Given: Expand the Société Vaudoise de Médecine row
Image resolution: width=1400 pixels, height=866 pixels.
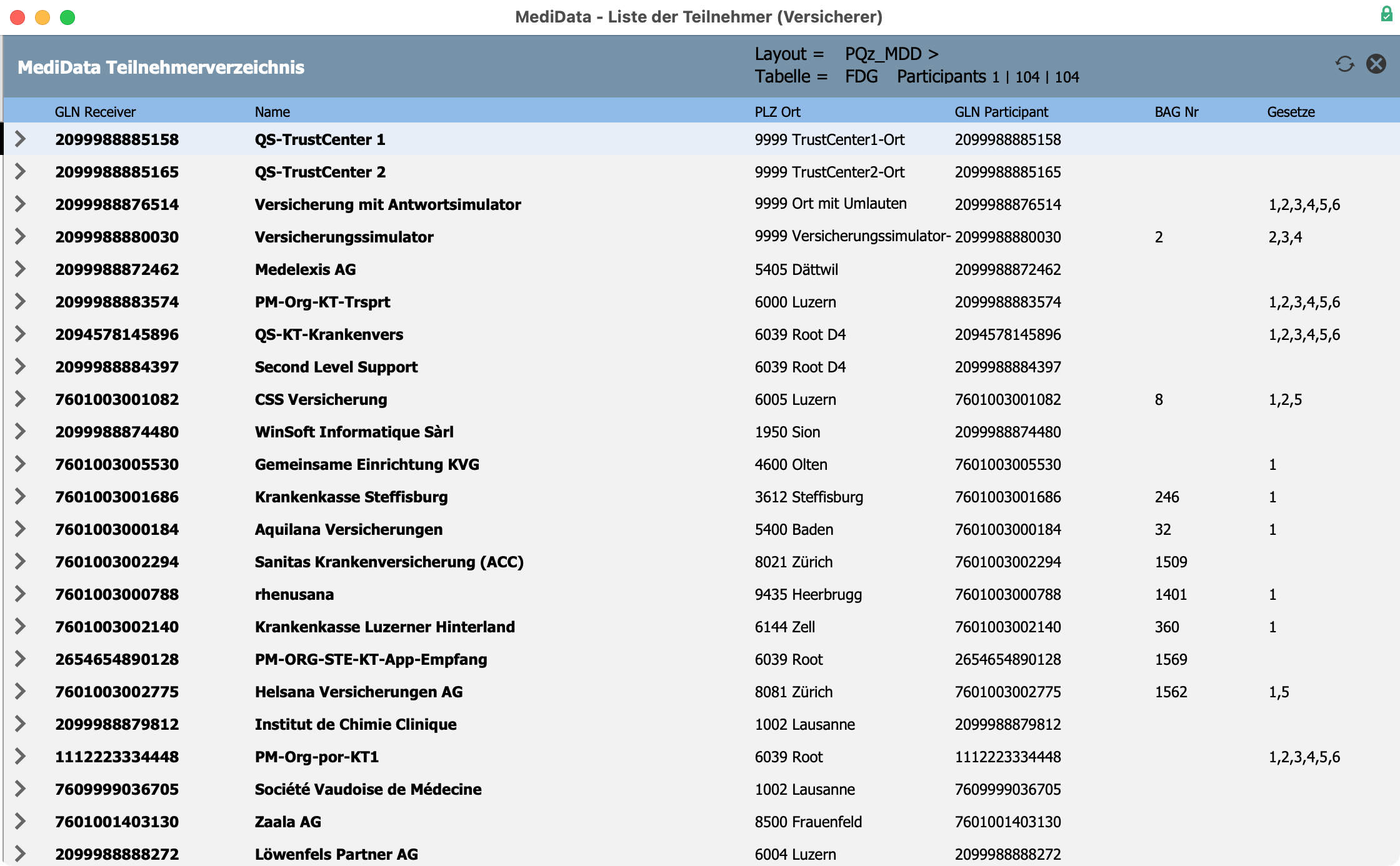Looking at the screenshot, I should point(20,789).
